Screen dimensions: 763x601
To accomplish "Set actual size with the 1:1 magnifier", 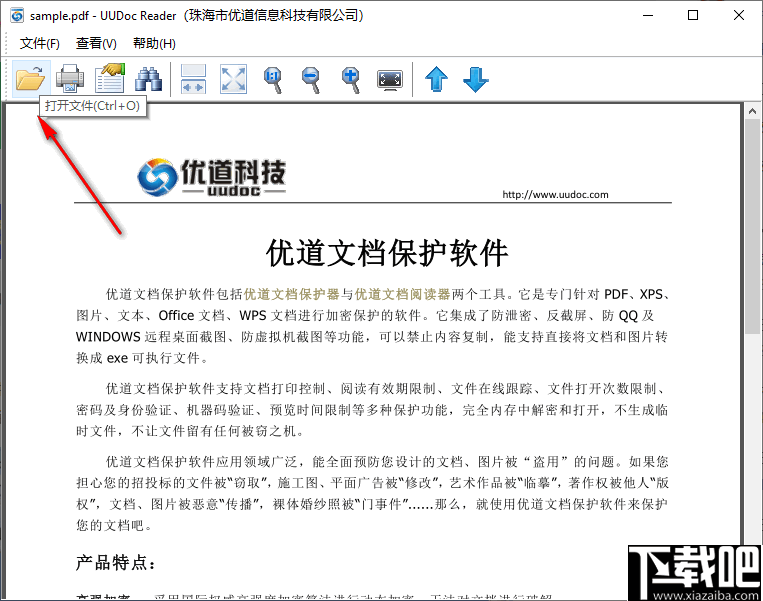I will point(273,80).
